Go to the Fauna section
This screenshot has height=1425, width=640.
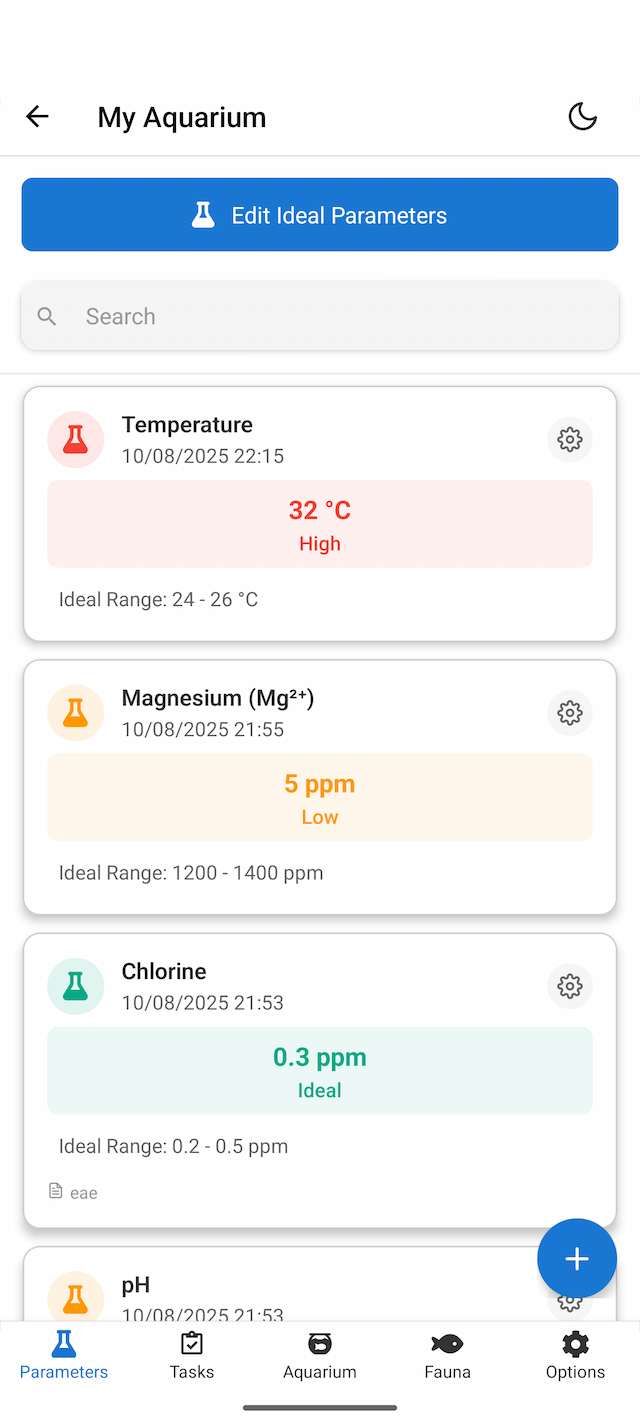point(447,1355)
